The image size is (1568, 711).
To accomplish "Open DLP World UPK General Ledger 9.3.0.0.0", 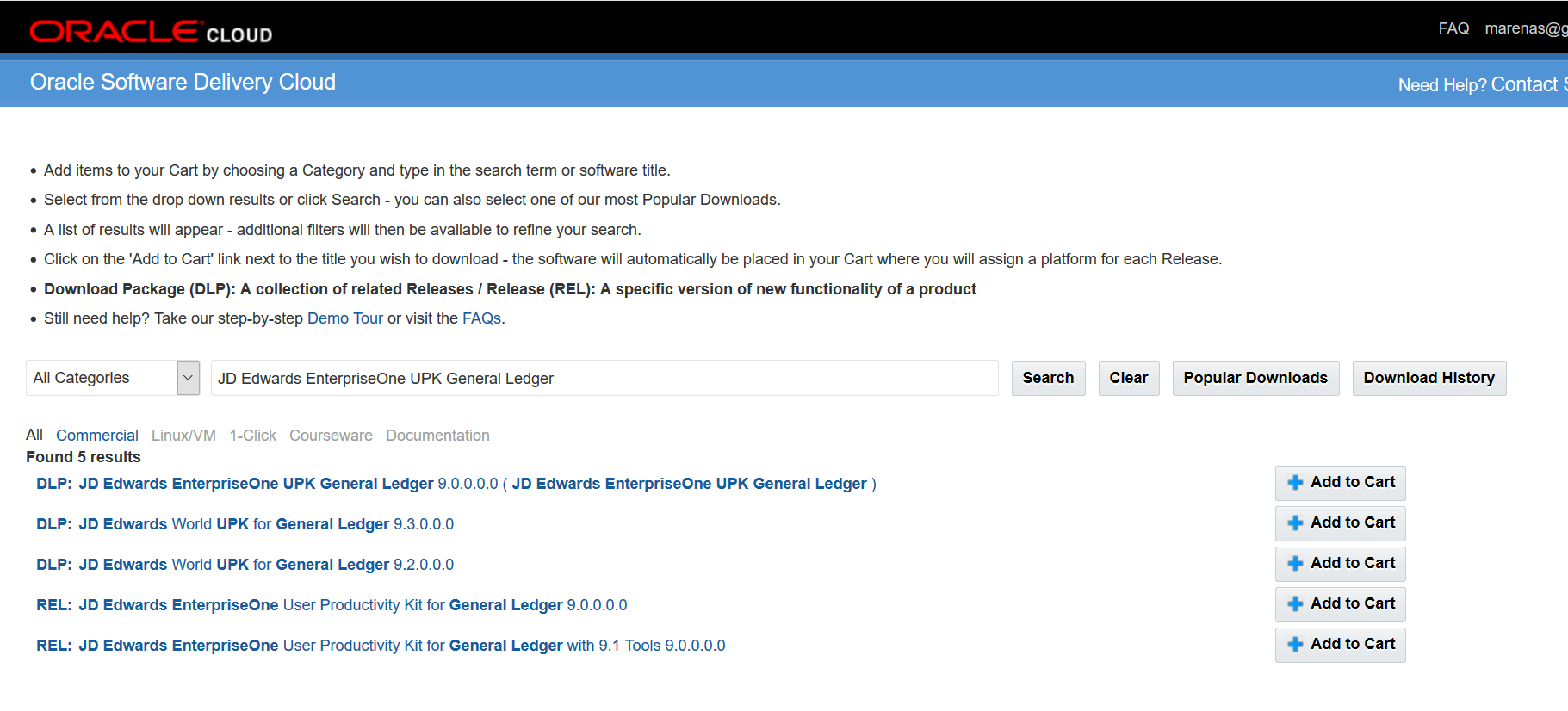I will click(245, 524).
